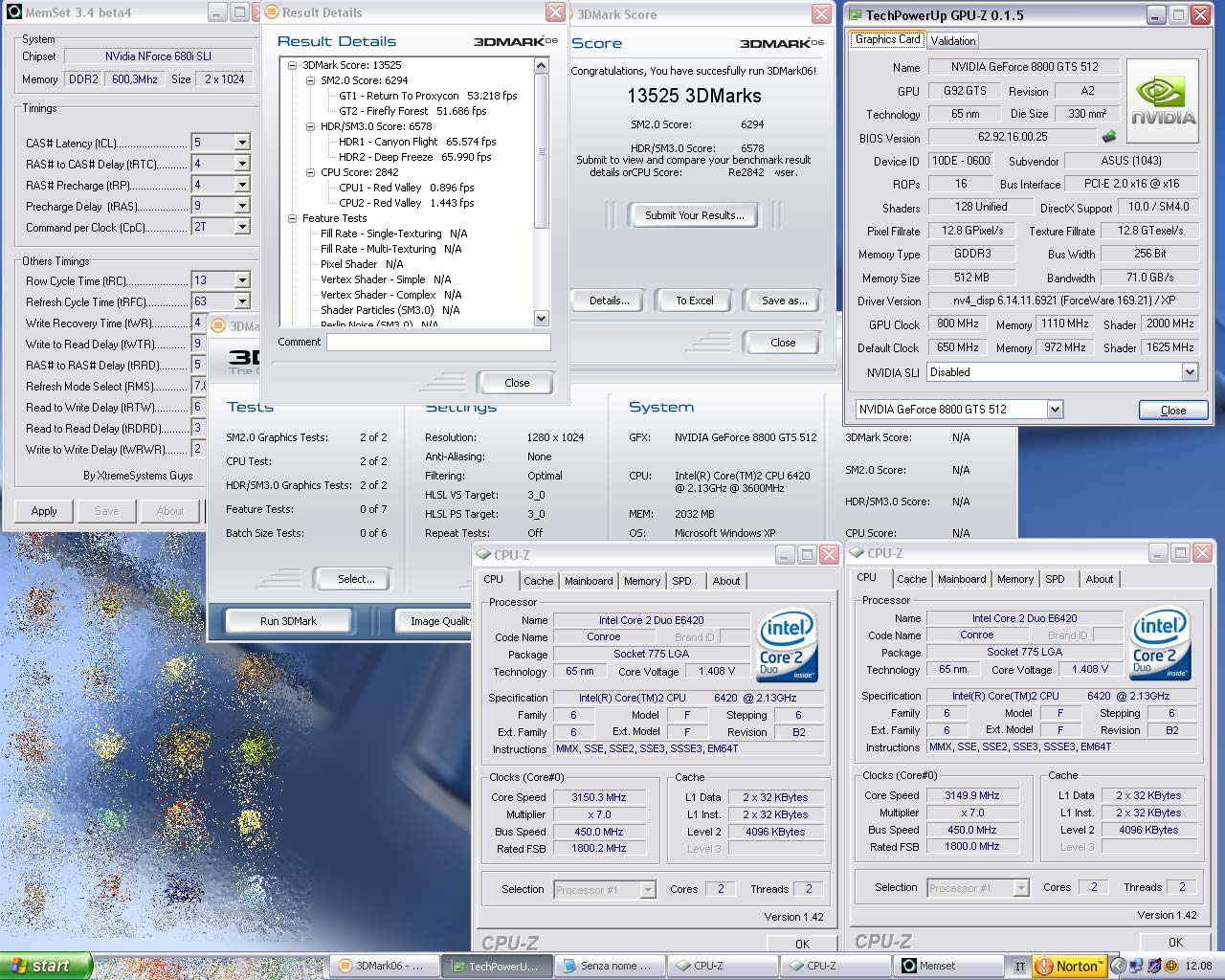
Task: Open About tab in left CPU-Z
Action: click(x=726, y=581)
